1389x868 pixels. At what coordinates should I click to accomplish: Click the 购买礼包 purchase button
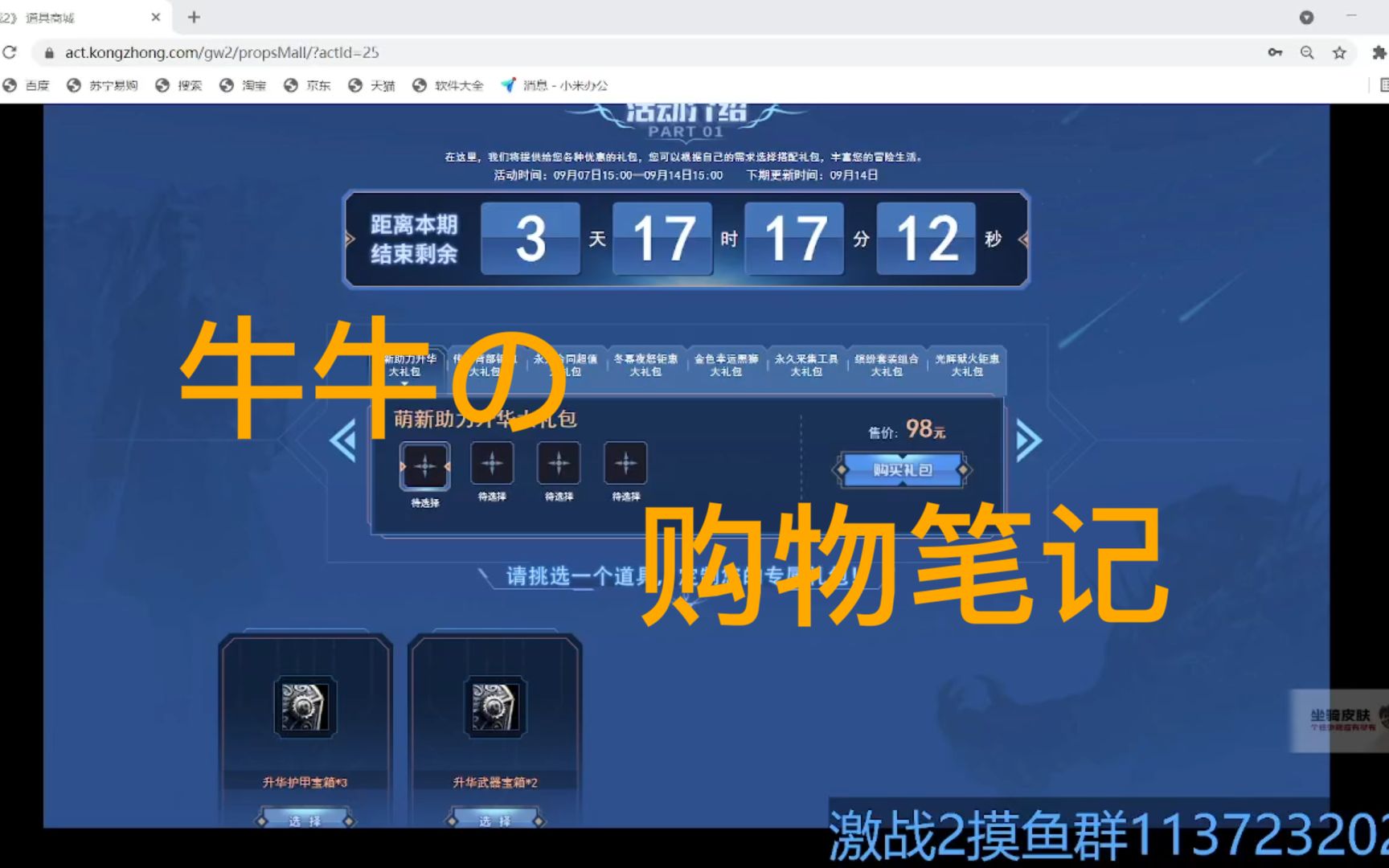coord(902,470)
